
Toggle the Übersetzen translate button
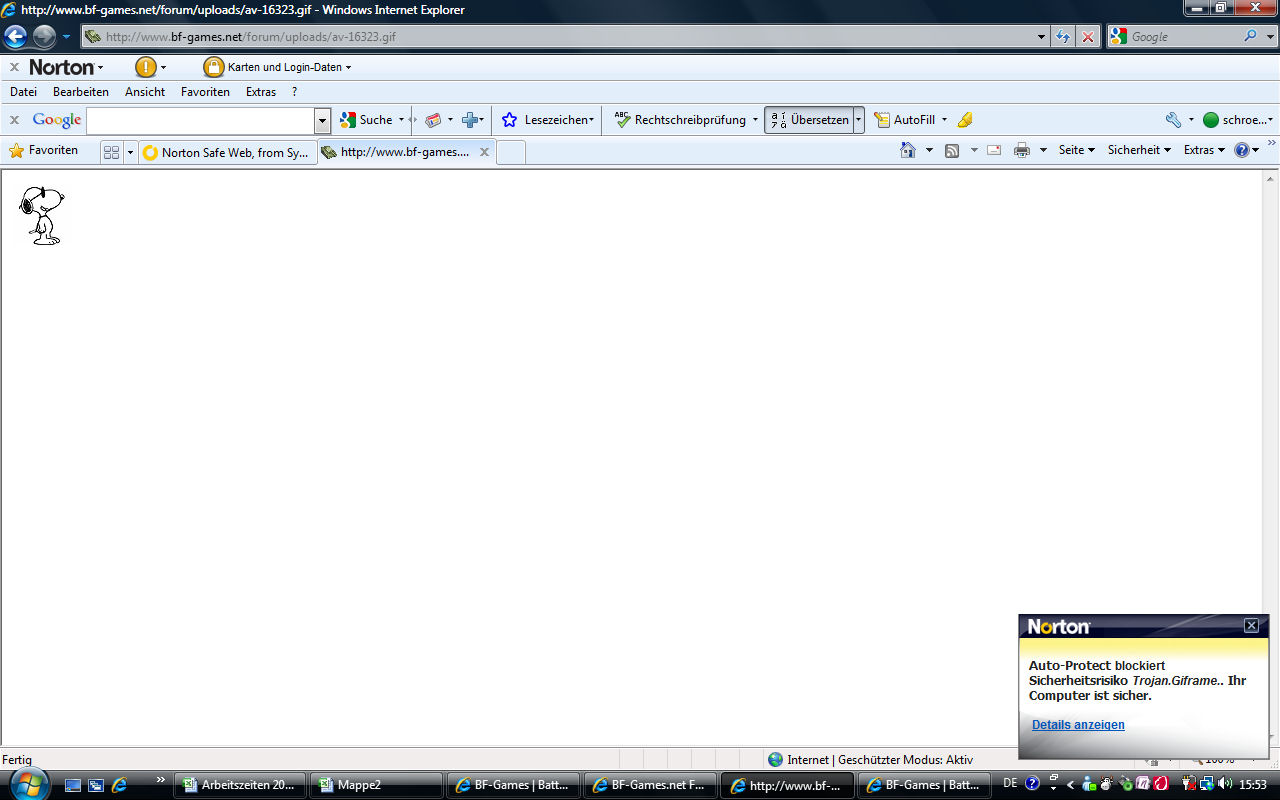coord(809,120)
